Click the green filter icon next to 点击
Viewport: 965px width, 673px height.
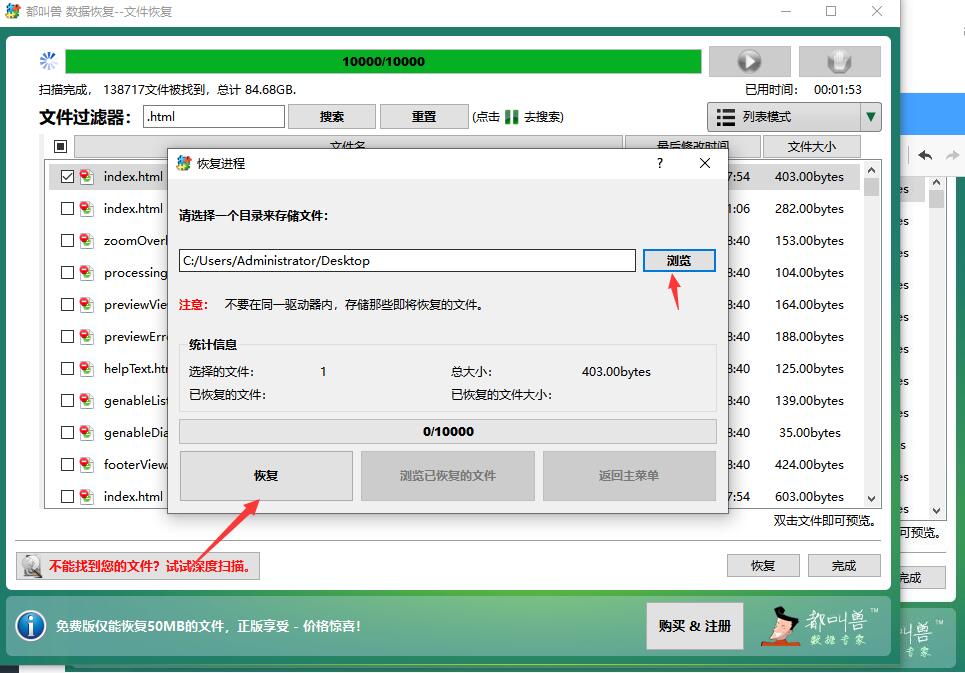(511, 117)
